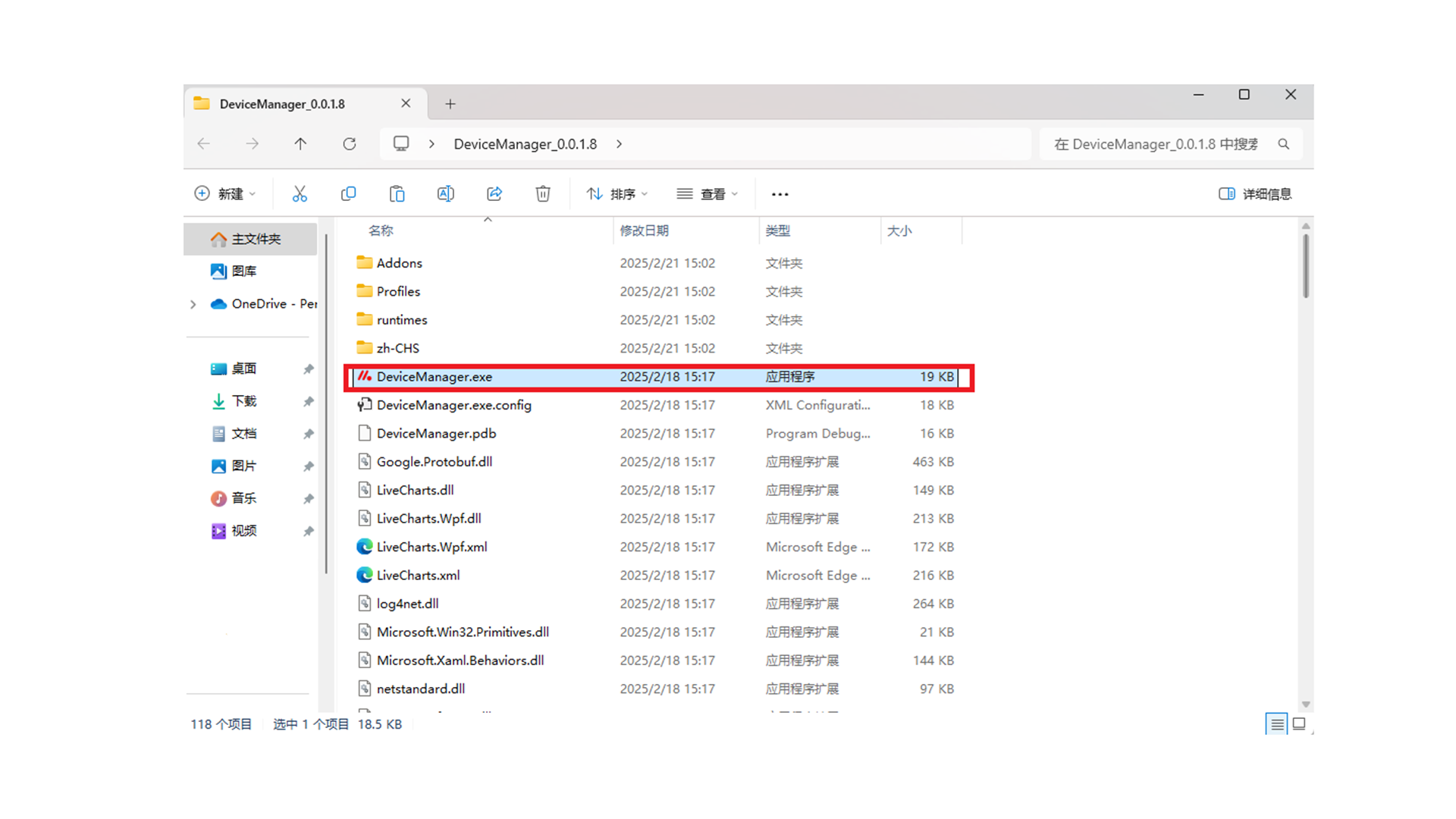Image resolution: width=1456 pixels, height=819 pixels.
Task: Click DeviceManager_0.0.1.8 in the address bar
Action: point(525,144)
